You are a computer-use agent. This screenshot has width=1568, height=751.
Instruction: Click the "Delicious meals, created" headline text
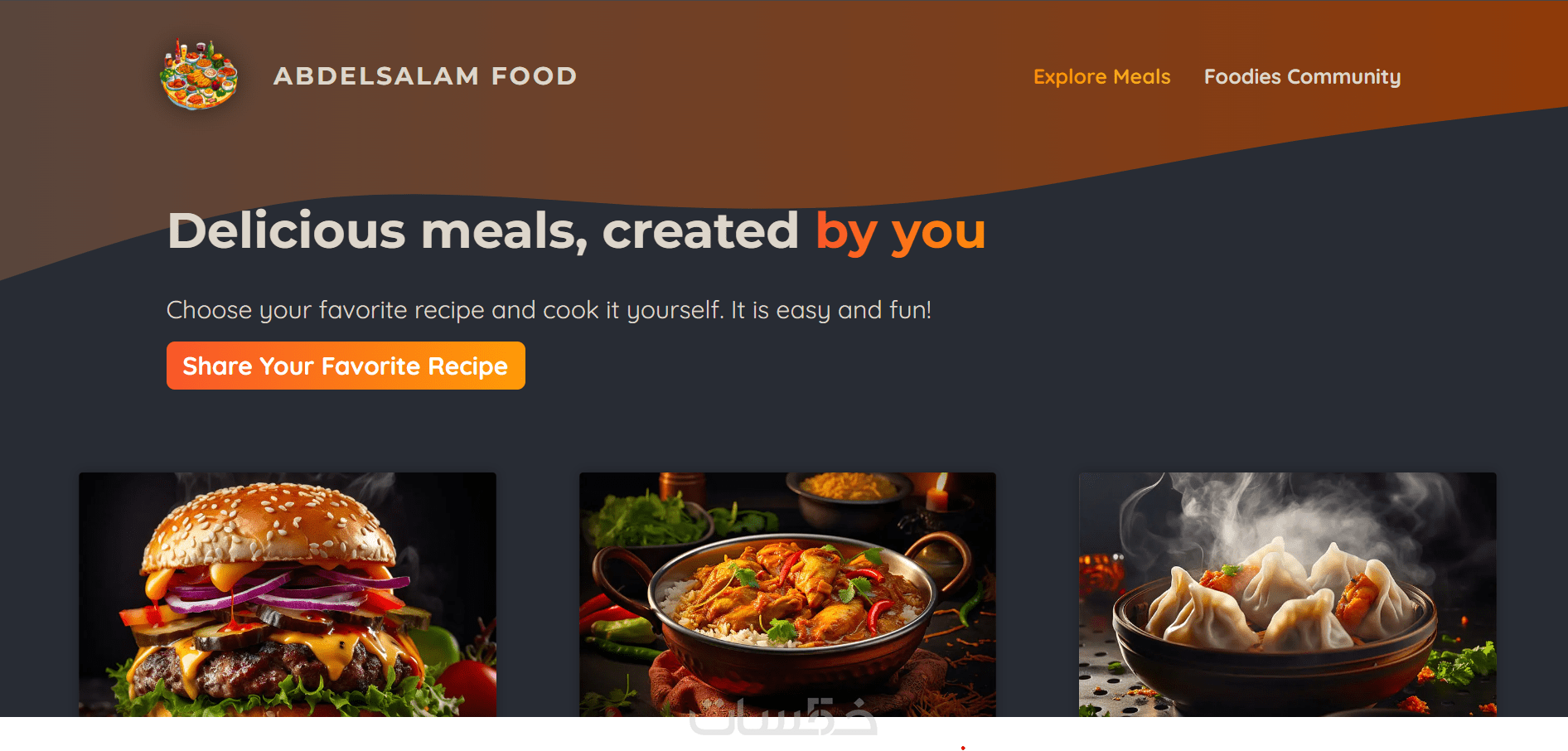click(x=483, y=230)
